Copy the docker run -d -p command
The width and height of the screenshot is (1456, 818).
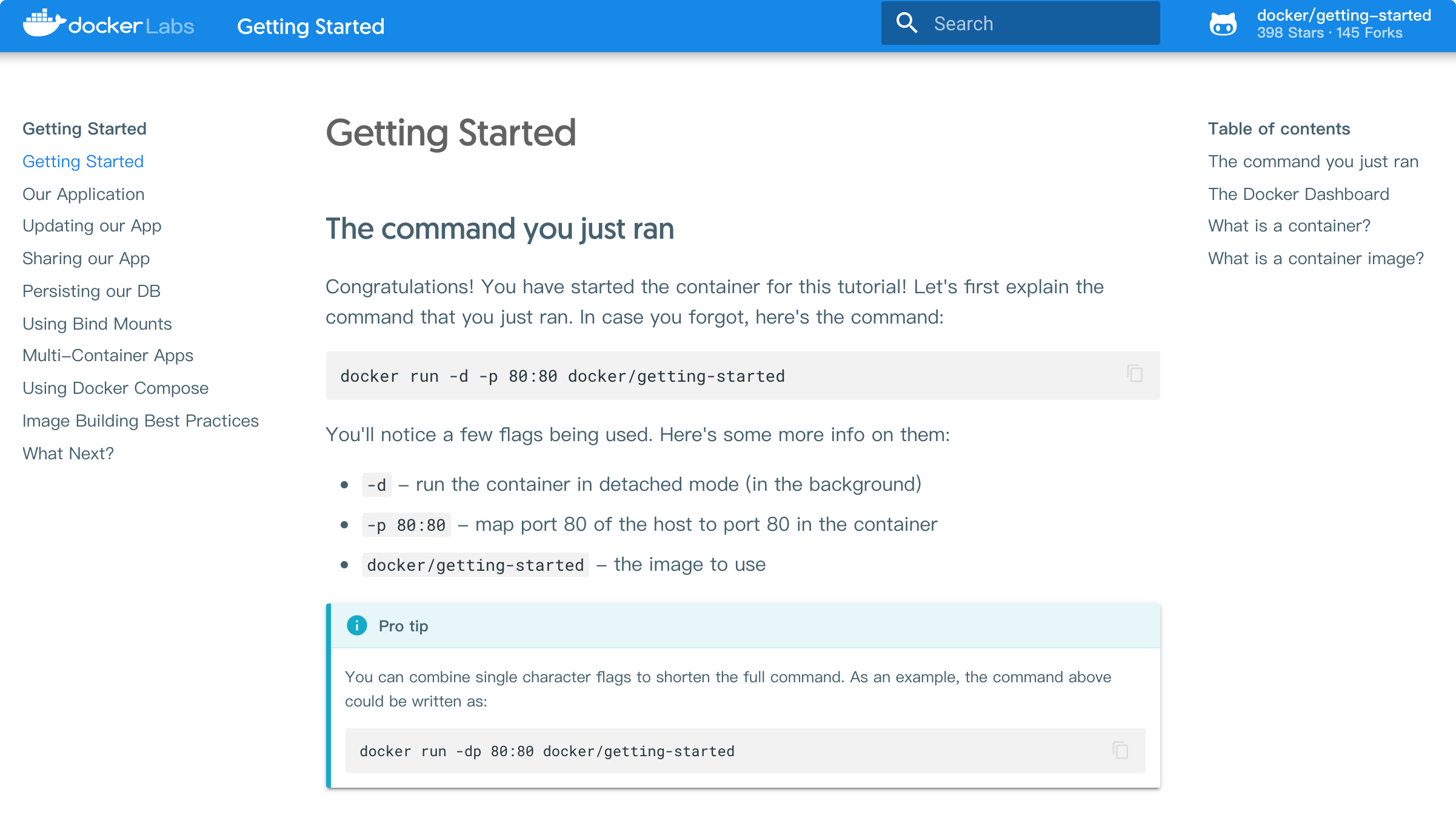tap(1135, 374)
